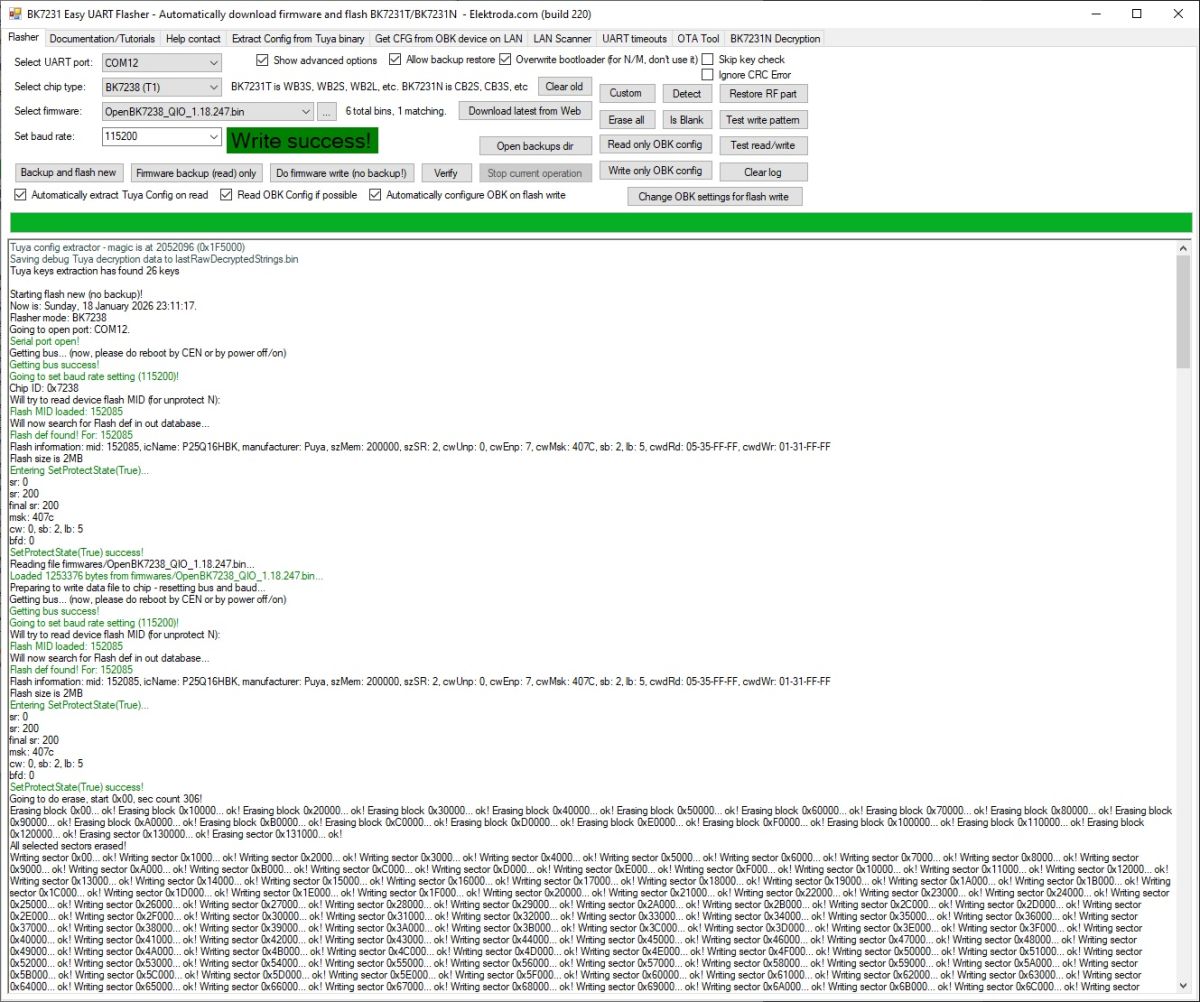Click the Open backups dir button
This screenshot has width=1200, height=1002.
coord(535,146)
